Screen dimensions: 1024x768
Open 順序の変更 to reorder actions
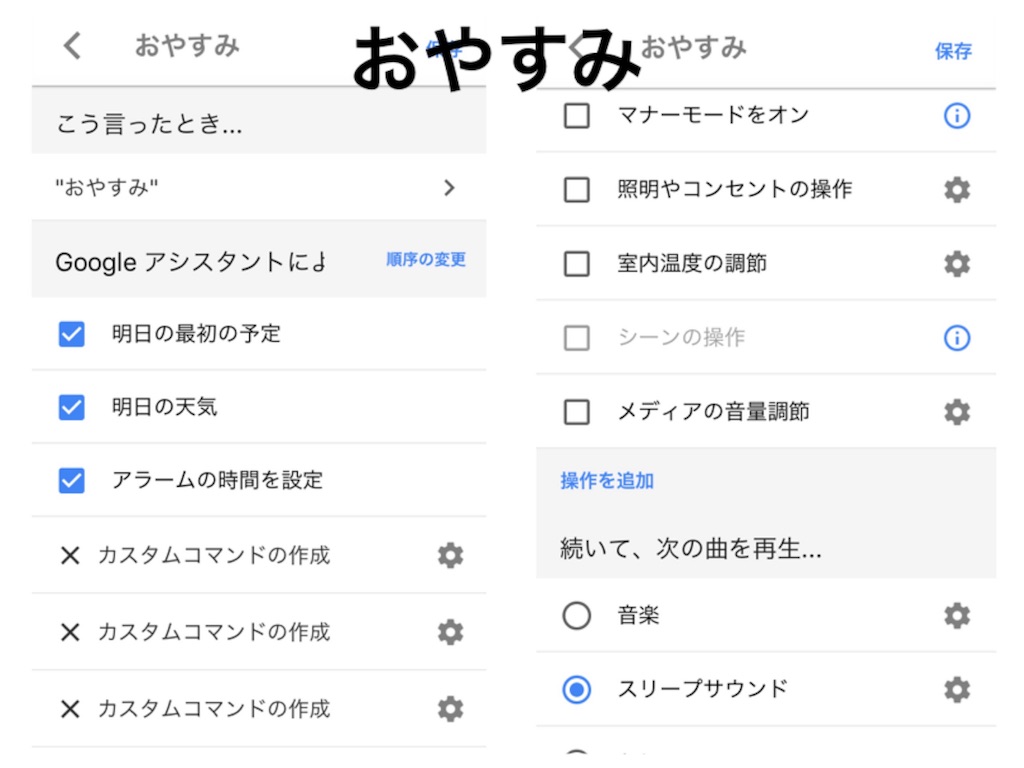425,261
